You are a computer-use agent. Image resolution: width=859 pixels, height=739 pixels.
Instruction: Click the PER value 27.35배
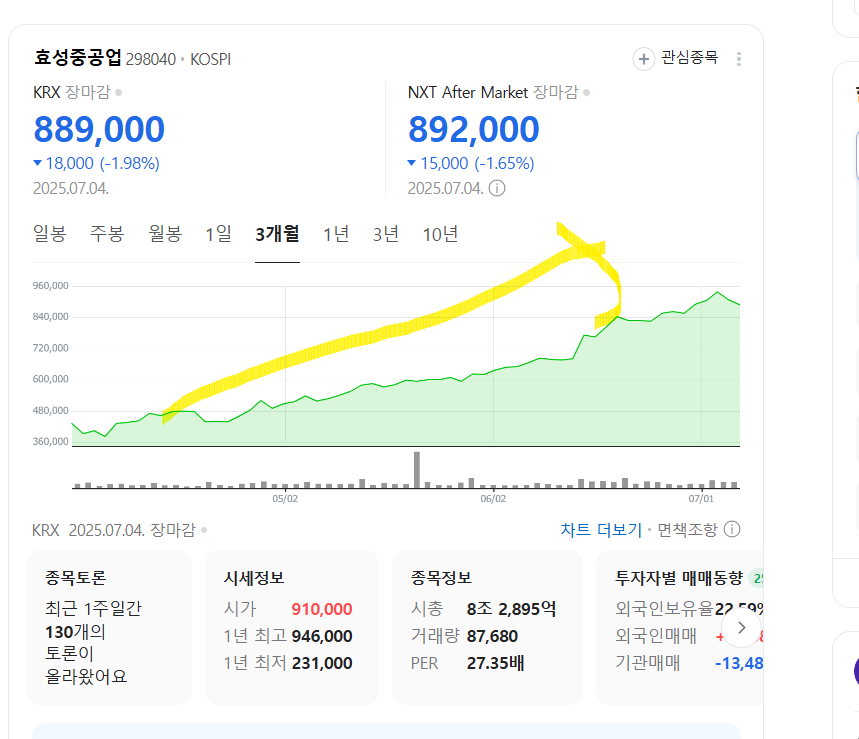coord(496,663)
